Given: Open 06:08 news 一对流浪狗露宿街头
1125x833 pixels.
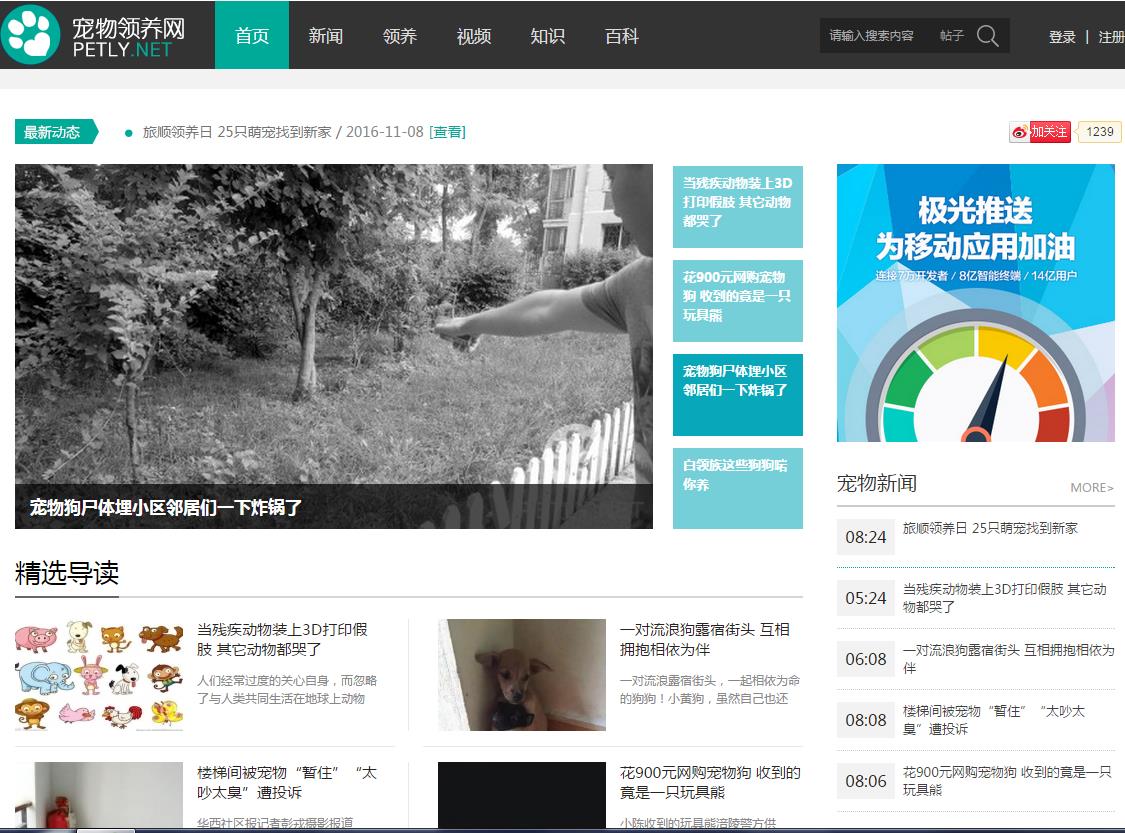Looking at the screenshot, I should click(1008, 659).
